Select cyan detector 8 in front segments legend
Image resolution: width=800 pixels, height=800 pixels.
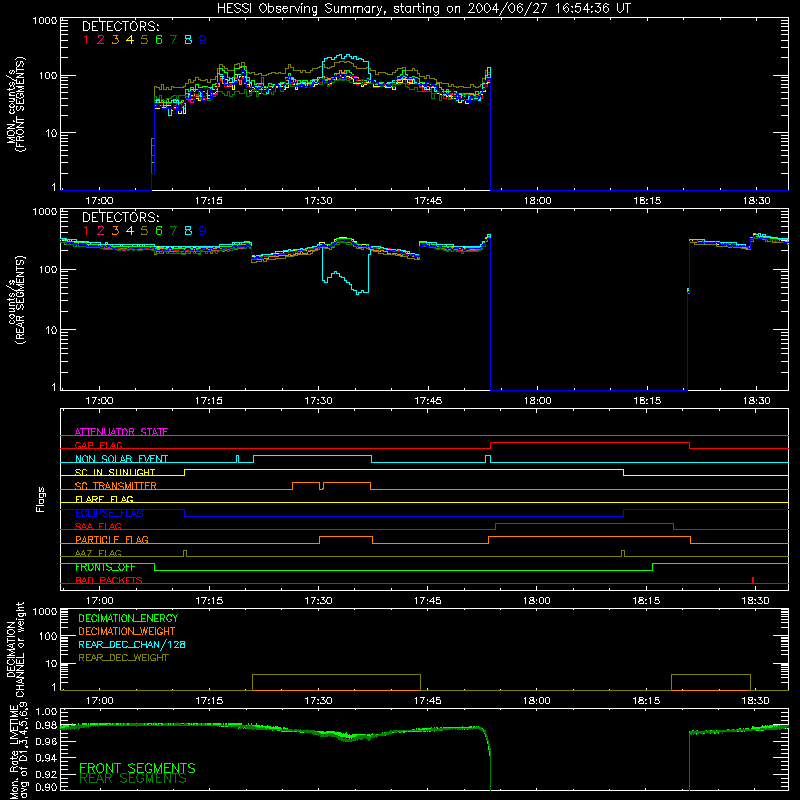coord(188,40)
